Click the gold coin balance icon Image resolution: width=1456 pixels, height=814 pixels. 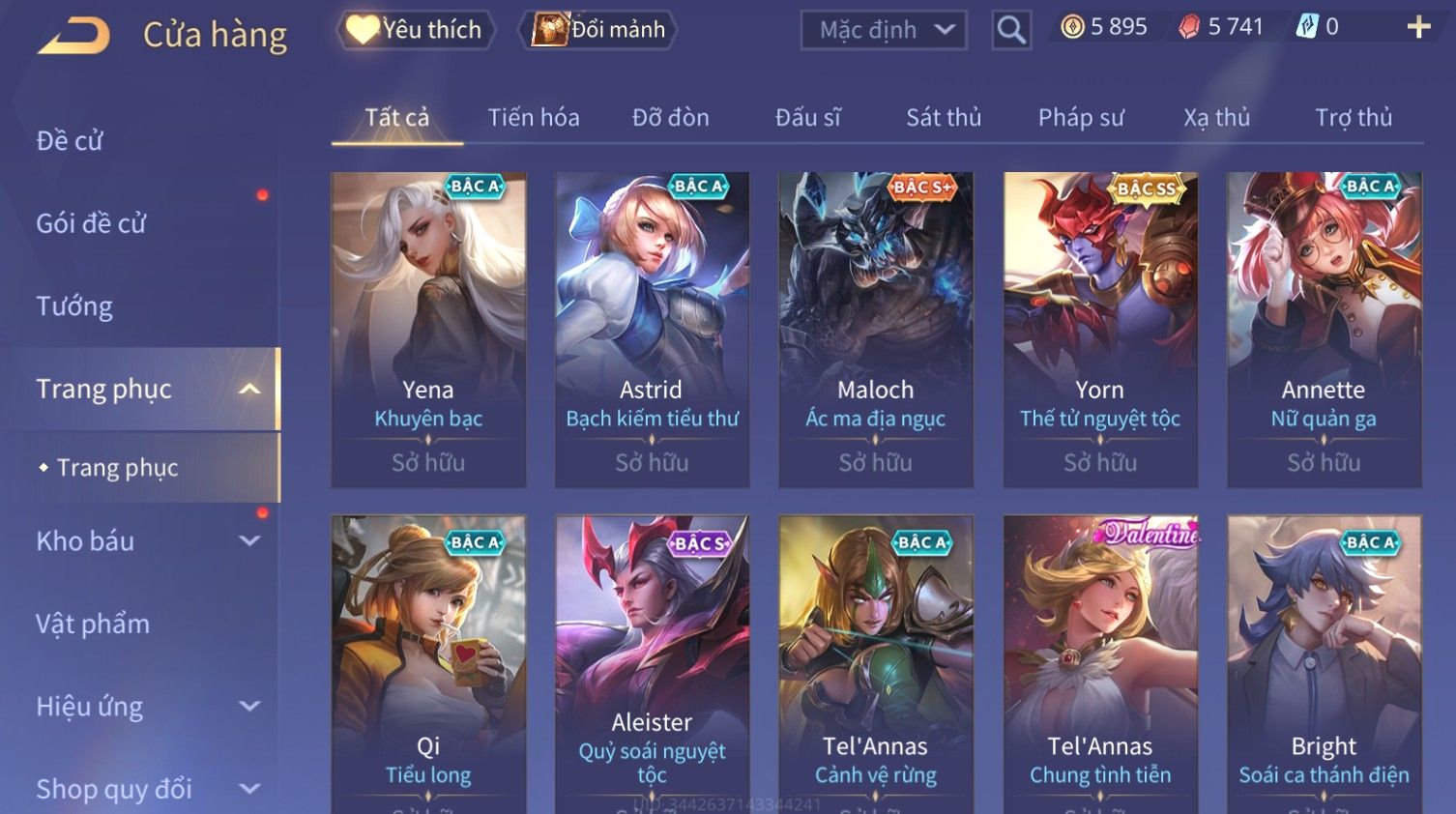[x=1072, y=27]
